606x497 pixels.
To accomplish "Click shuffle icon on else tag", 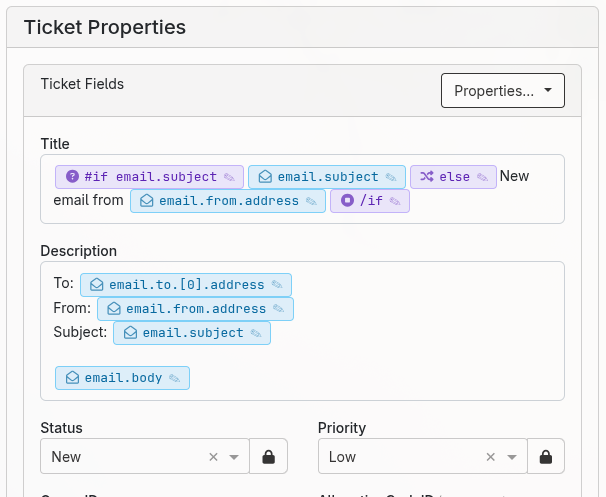I will (x=426, y=177).
